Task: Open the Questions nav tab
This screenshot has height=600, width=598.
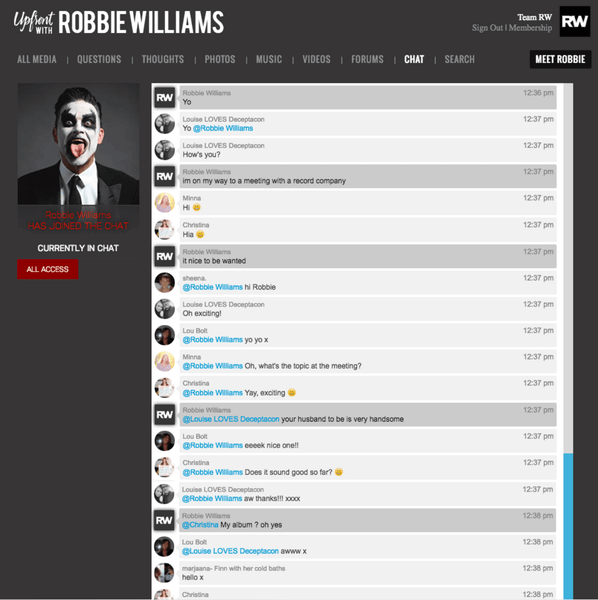Action: tap(99, 59)
